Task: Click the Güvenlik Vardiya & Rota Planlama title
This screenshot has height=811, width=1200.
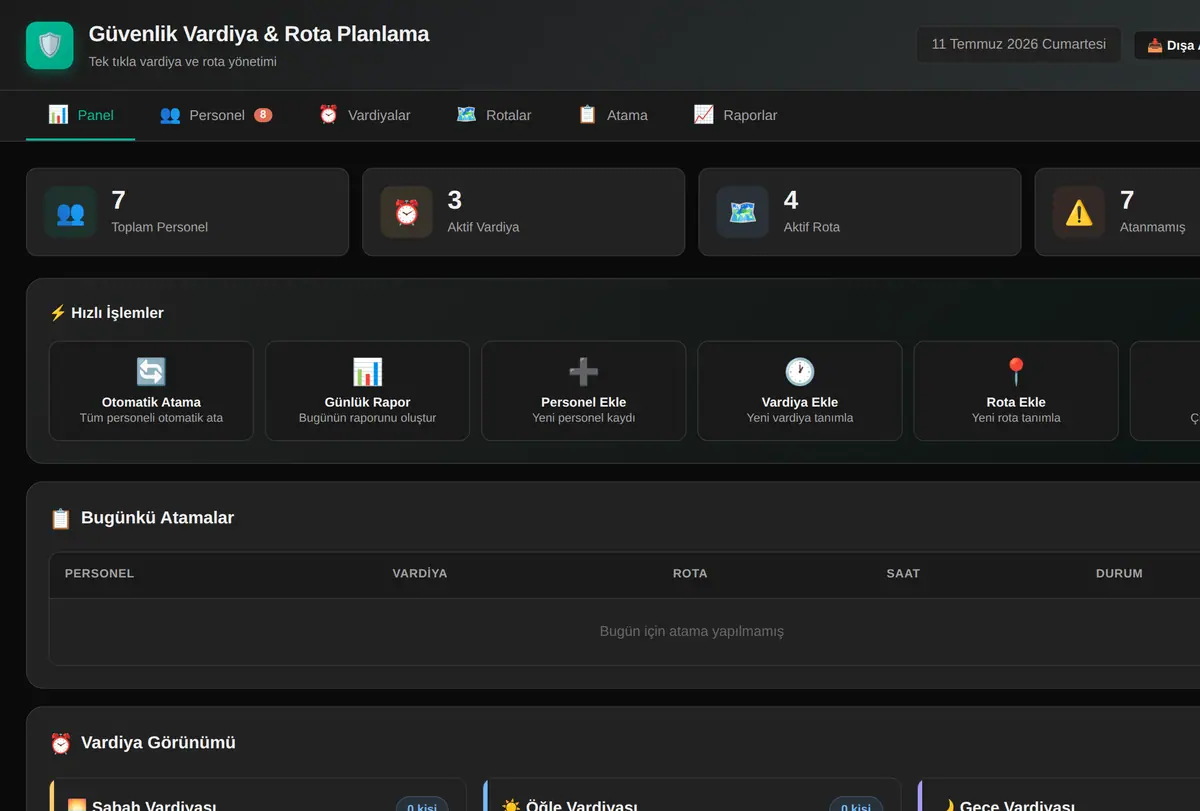Action: 259,34
